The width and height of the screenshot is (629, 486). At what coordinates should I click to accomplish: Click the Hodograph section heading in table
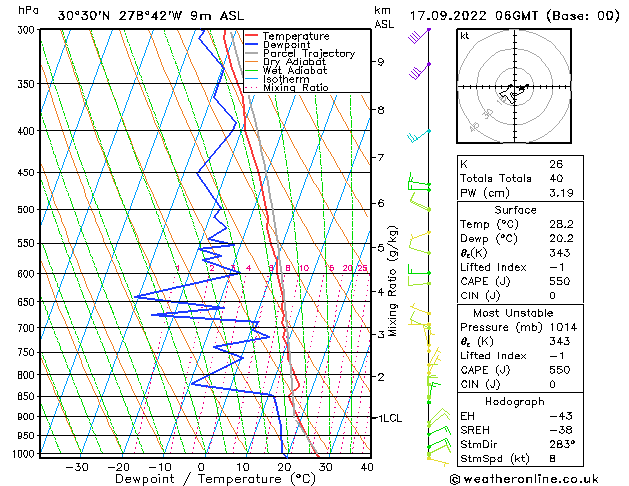[515, 402]
